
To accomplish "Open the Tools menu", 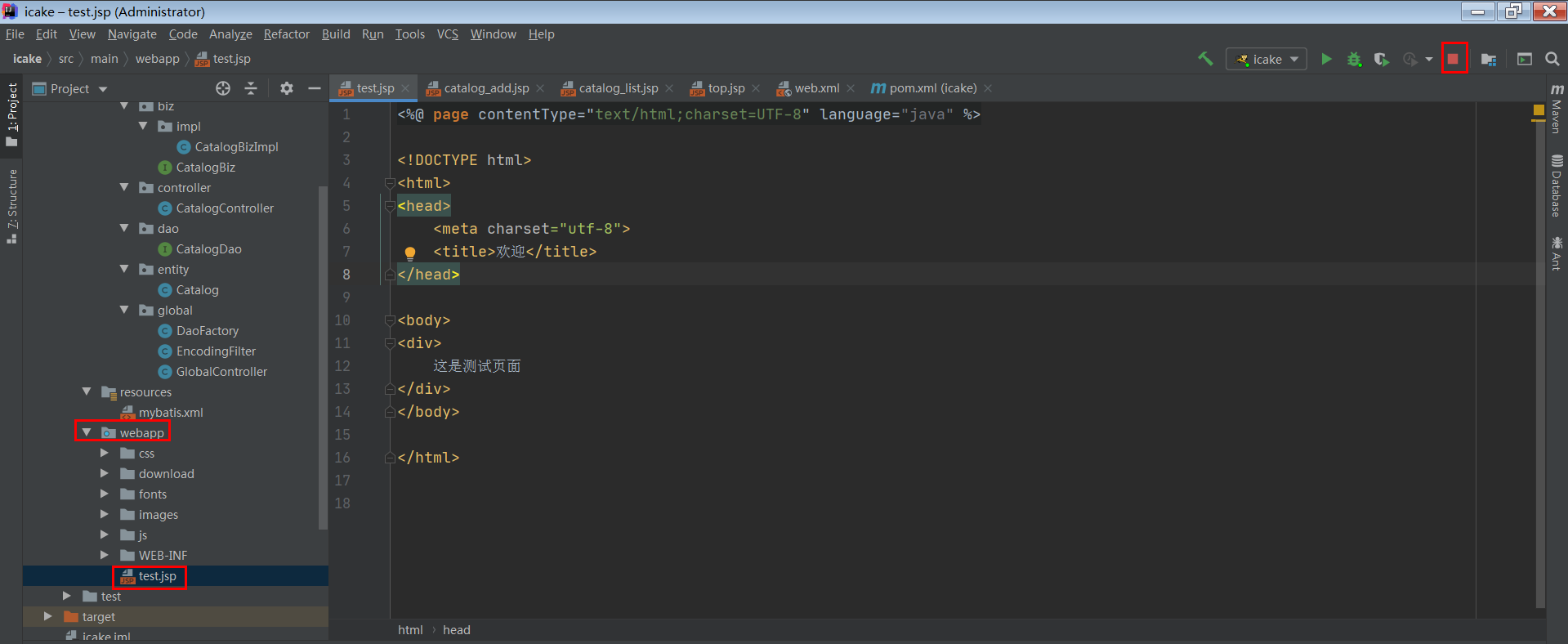I will click(x=410, y=34).
